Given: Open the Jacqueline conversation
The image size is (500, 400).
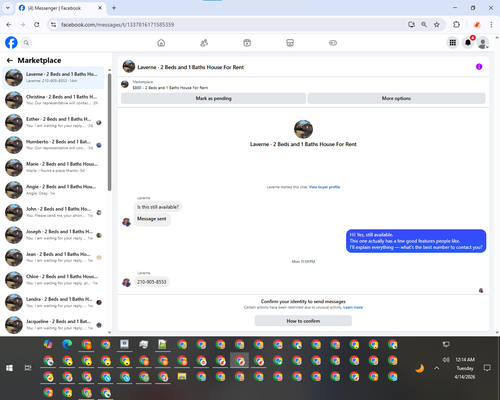Looking at the screenshot, I should [53, 325].
